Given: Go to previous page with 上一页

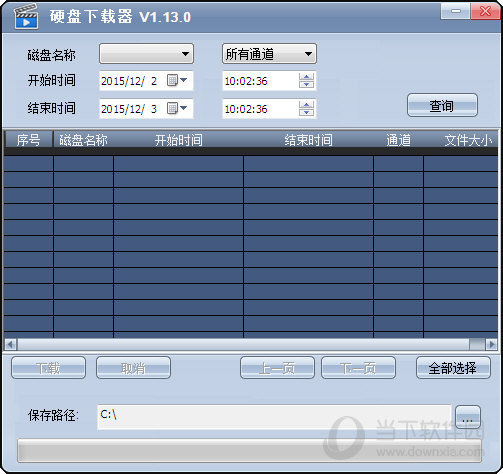Looking at the screenshot, I should click(x=277, y=368).
